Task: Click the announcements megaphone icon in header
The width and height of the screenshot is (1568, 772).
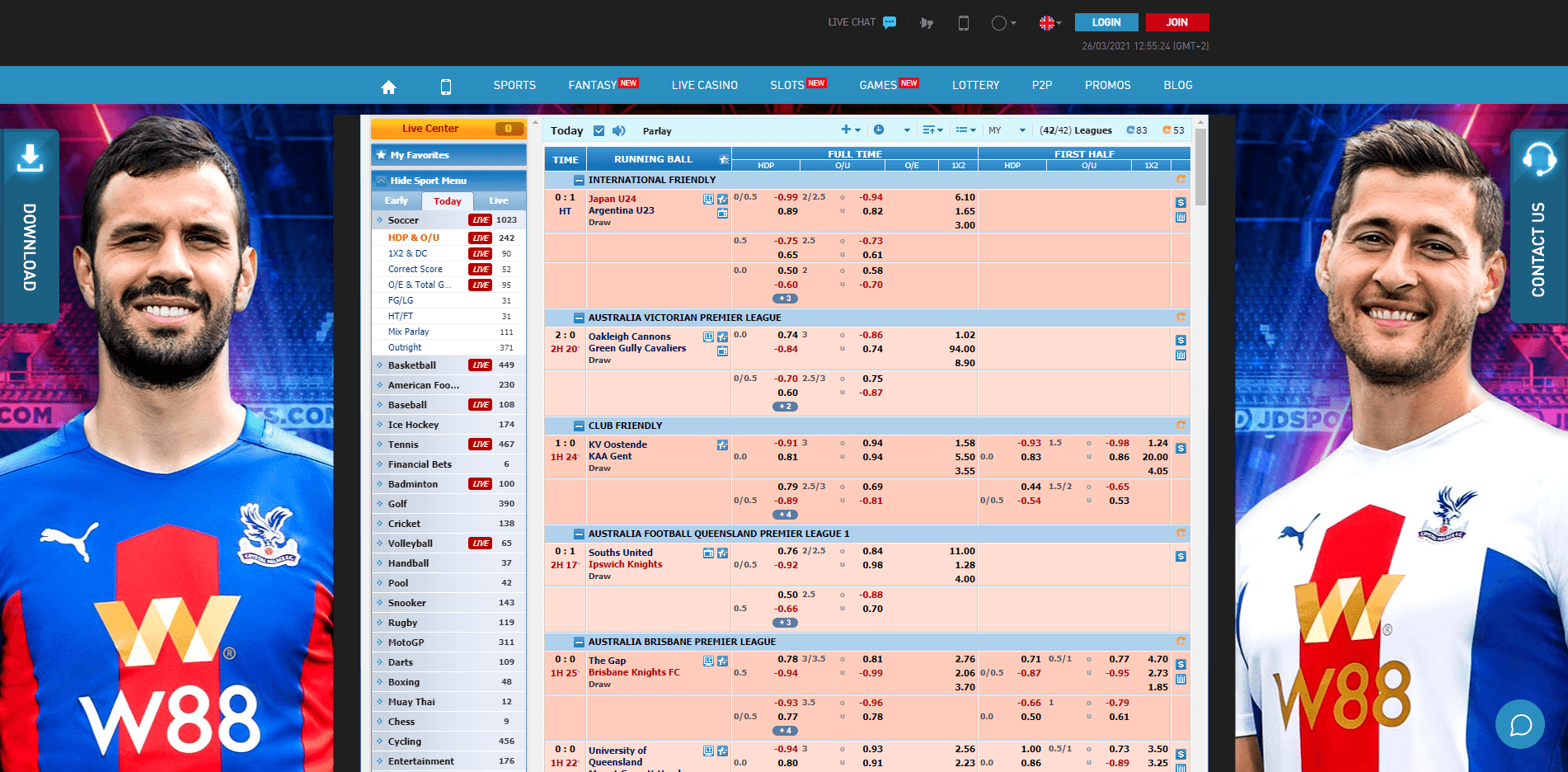Action: 927,23
